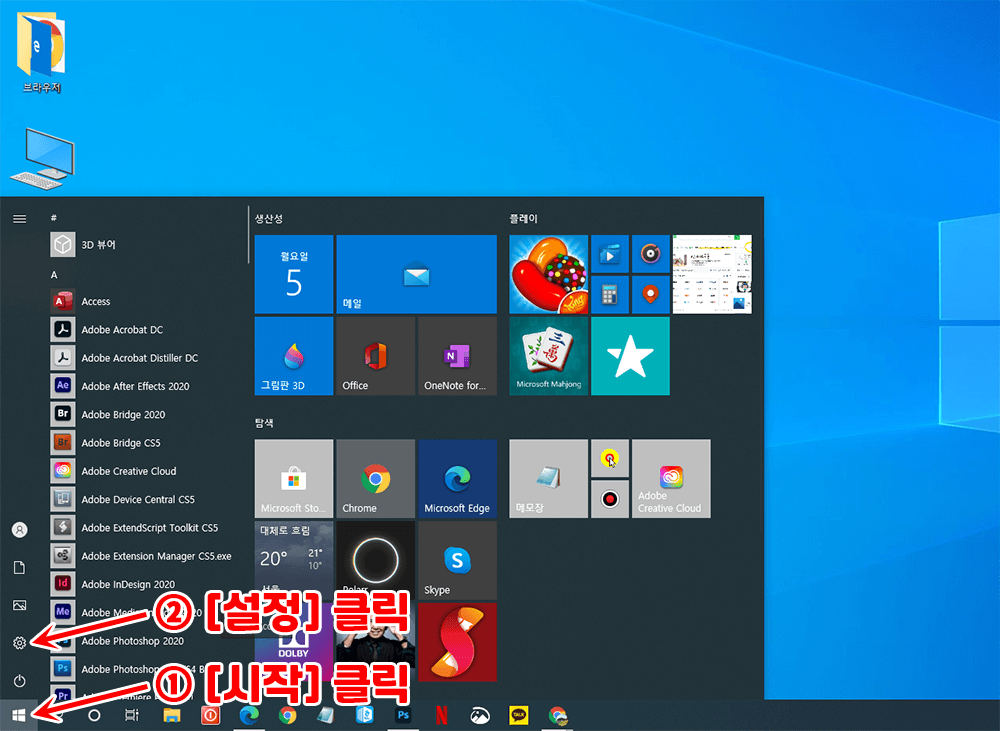The height and width of the screenshot is (731, 1000).
Task: Open the small red record-button tile
Action: [x=610, y=499]
